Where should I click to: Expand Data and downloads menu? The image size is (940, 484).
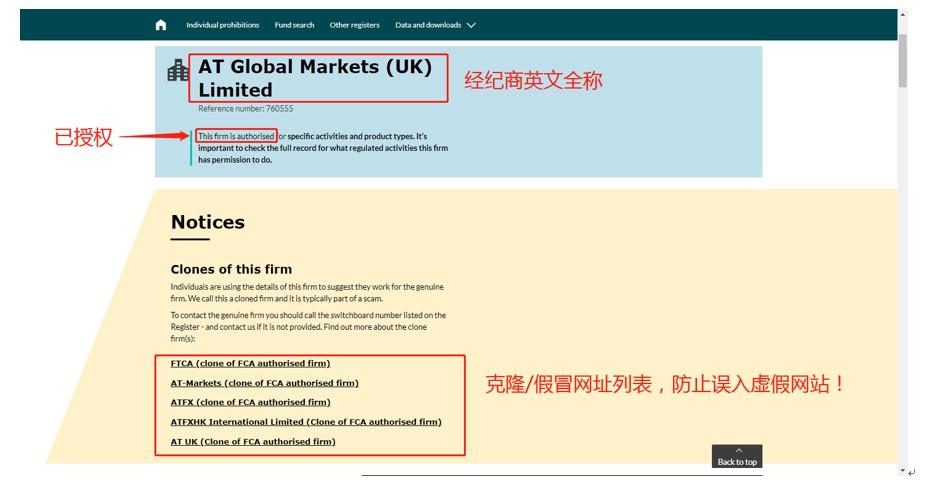click(x=435, y=25)
